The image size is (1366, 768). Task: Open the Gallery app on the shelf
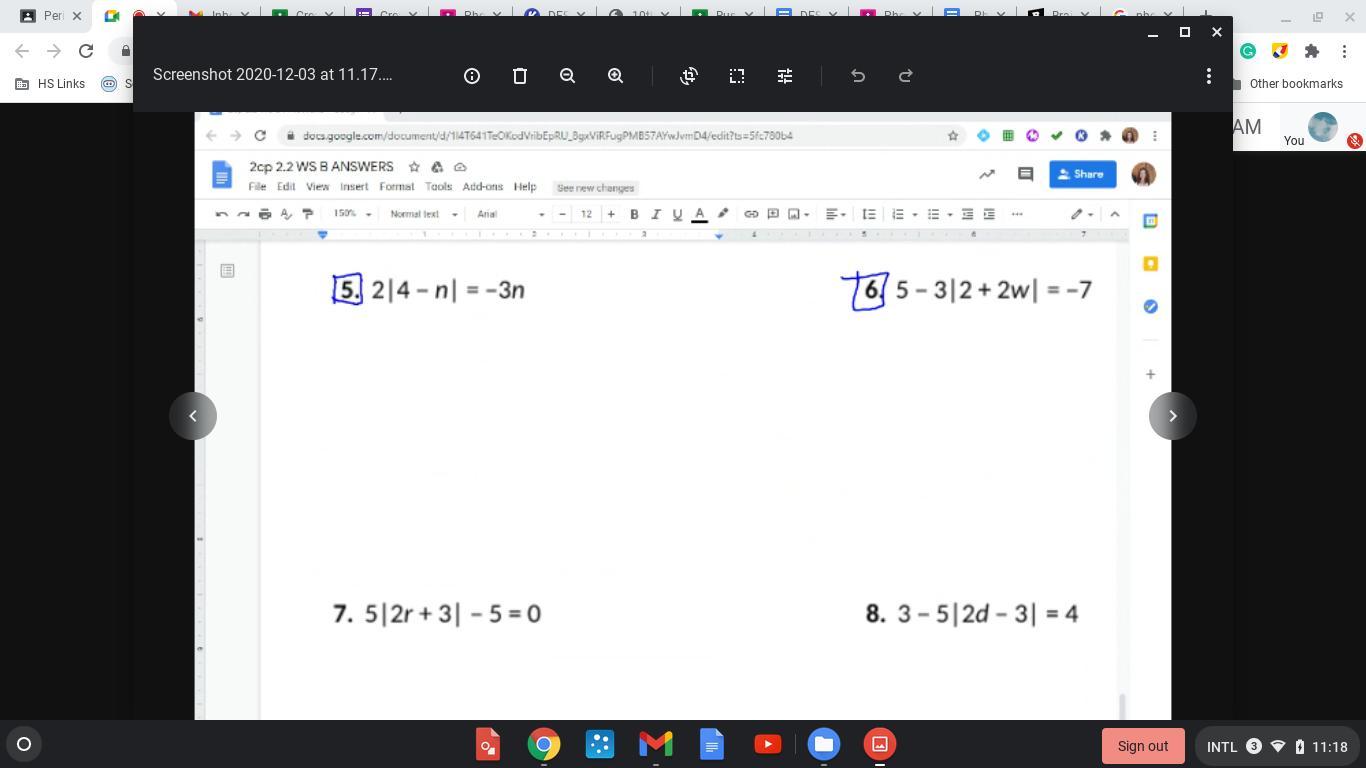880,744
